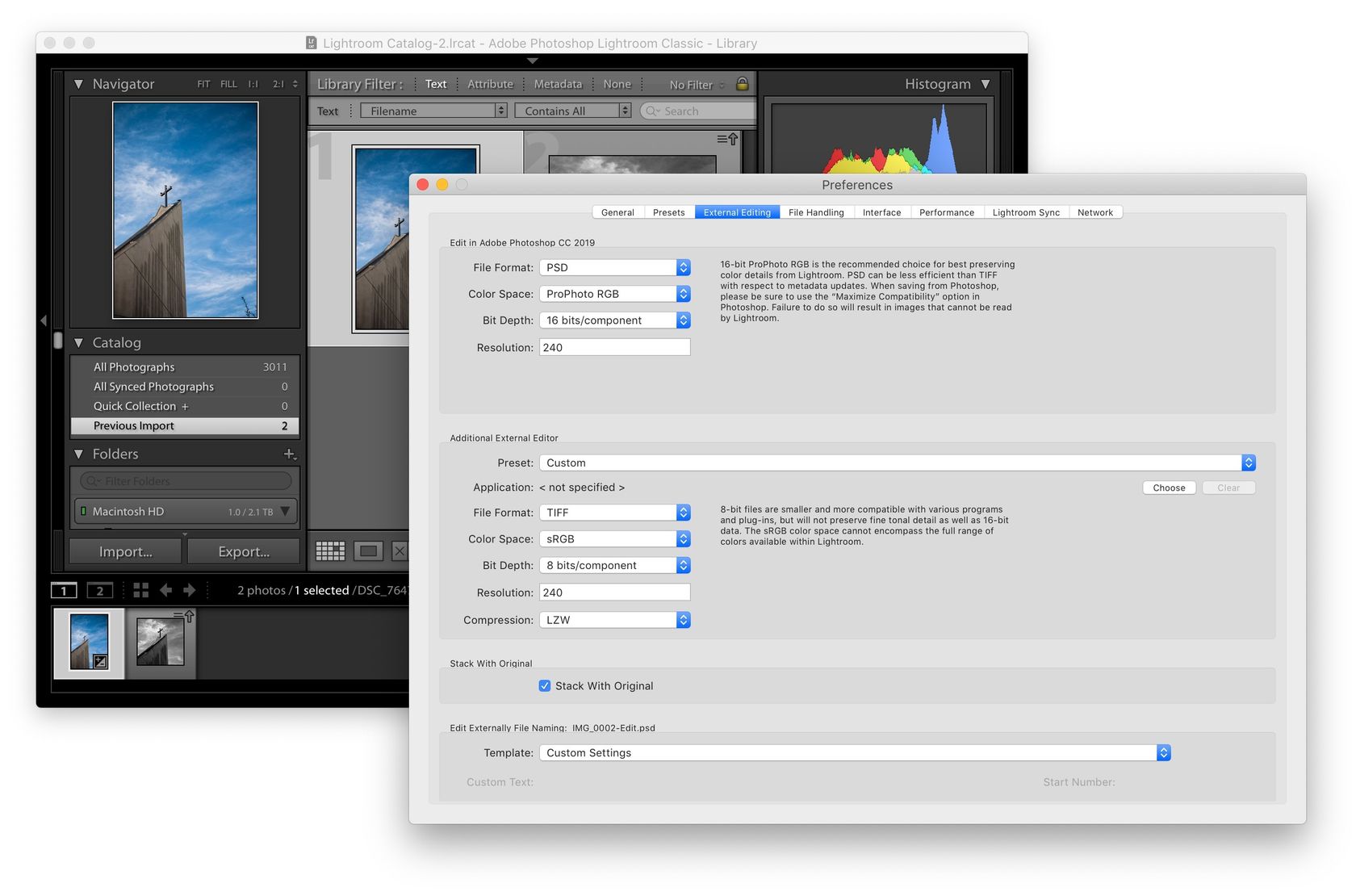Click the Export... button

(x=244, y=551)
